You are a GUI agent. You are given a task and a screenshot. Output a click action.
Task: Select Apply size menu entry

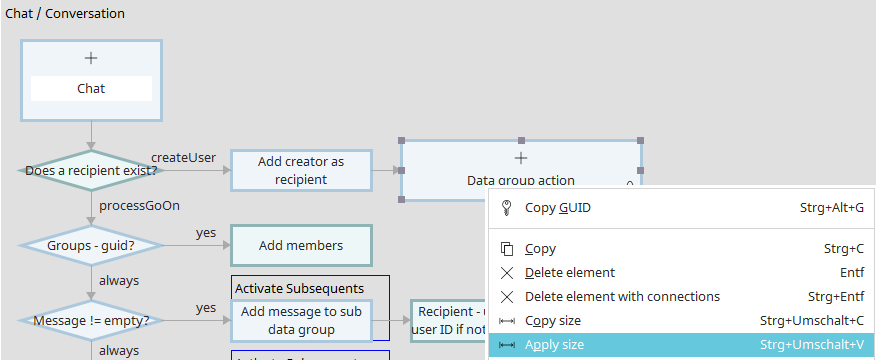pos(682,345)
